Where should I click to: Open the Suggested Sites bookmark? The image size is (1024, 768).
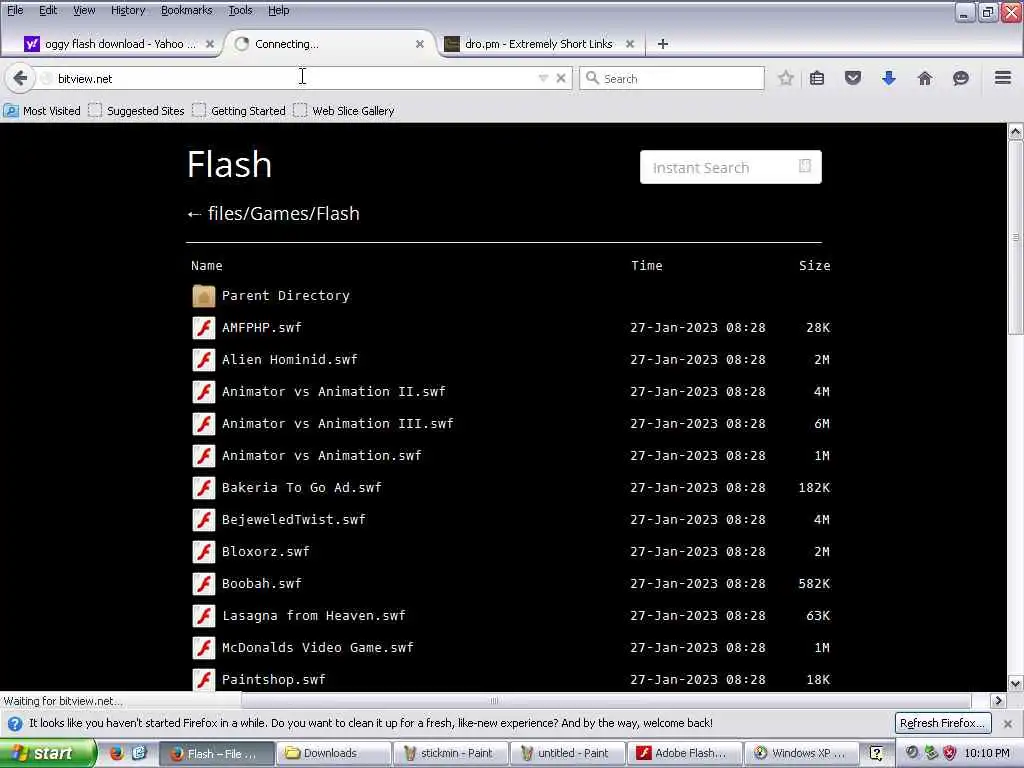[x=137, y=111]
